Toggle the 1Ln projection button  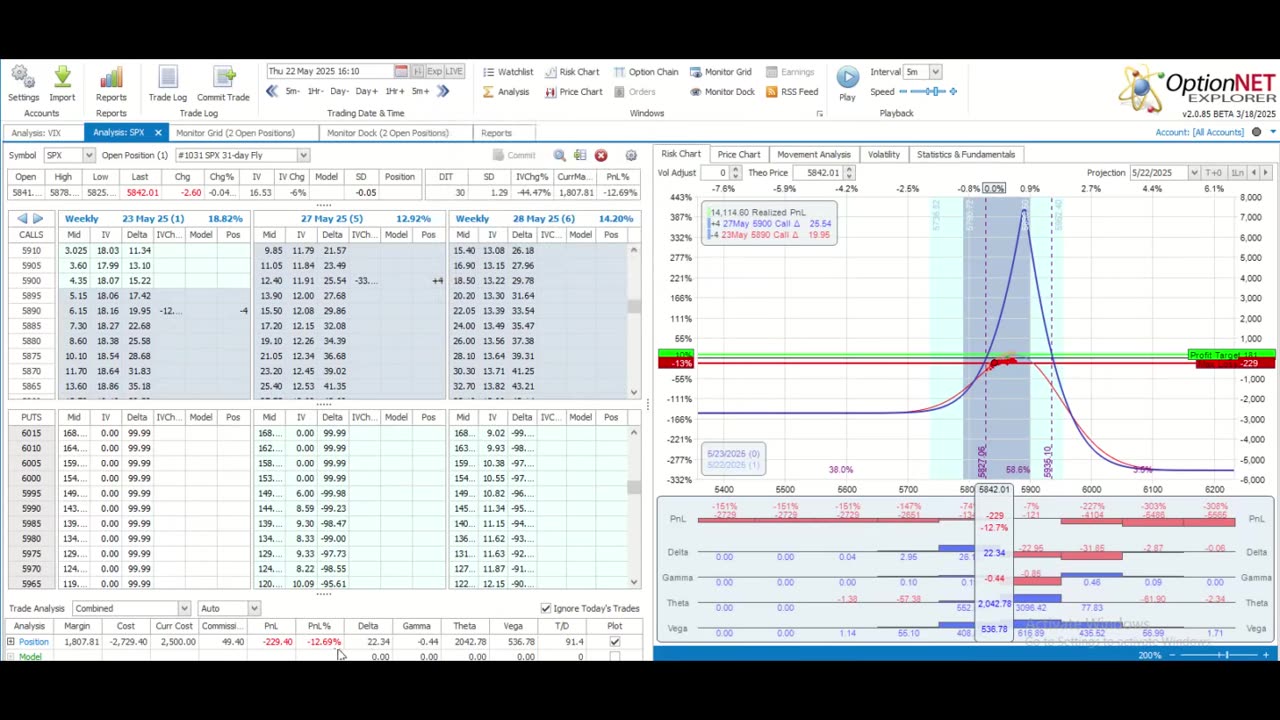click(1236, 173)
